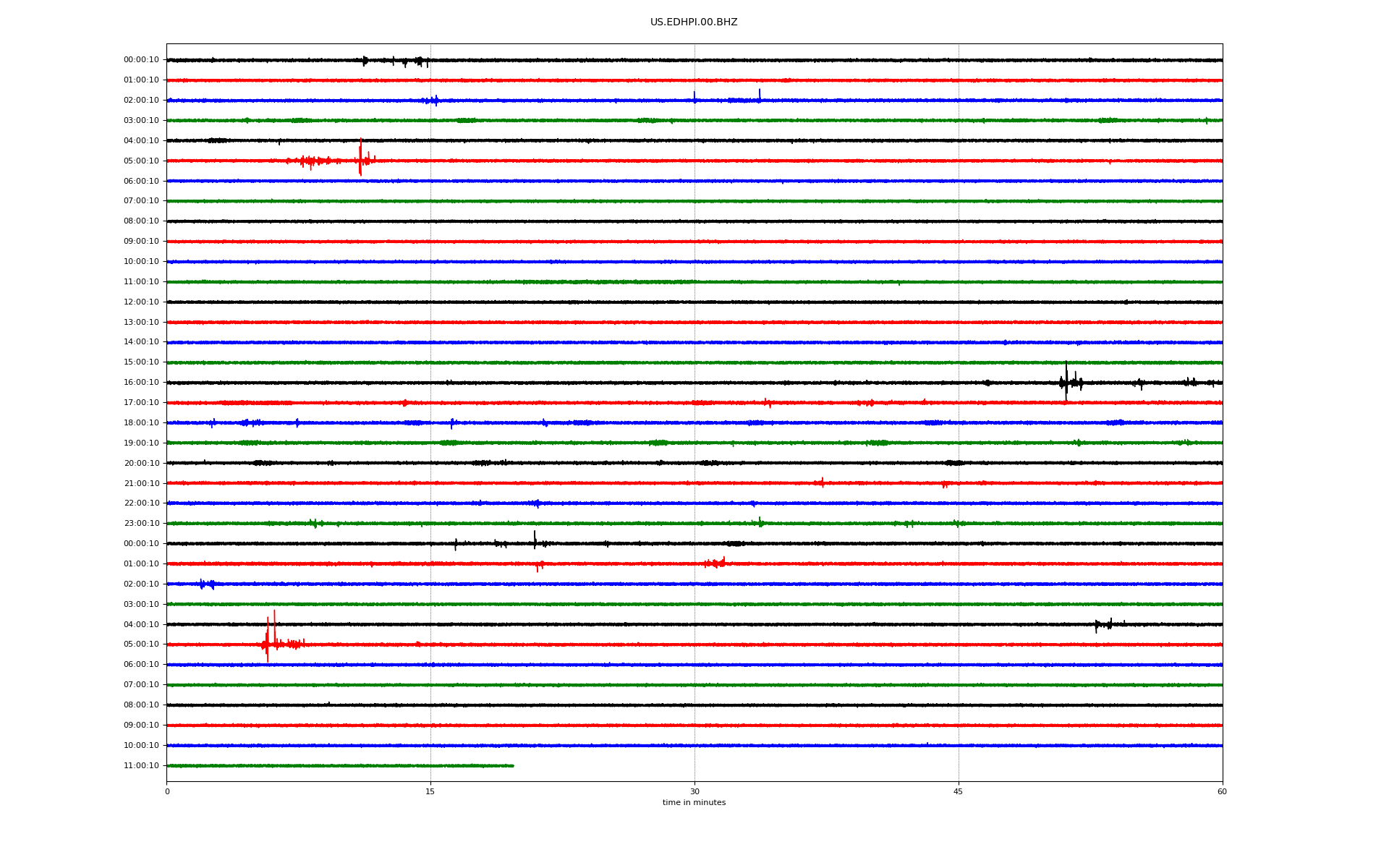Click the end of the truncated green trace

(x=512, y=765)
